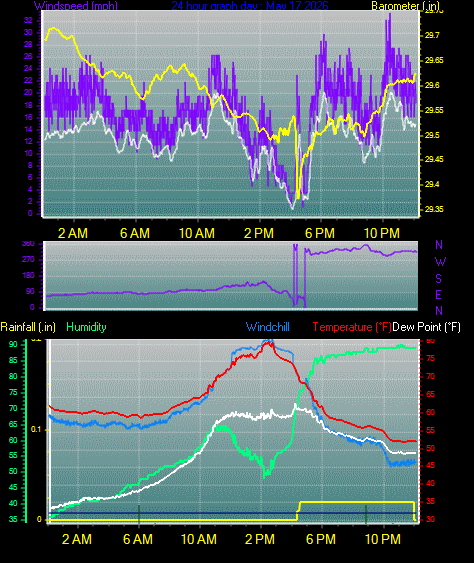This screenshot has width=474, height=563.
Task: Click the '35' temperature axis value
Action: coord(430,502)
